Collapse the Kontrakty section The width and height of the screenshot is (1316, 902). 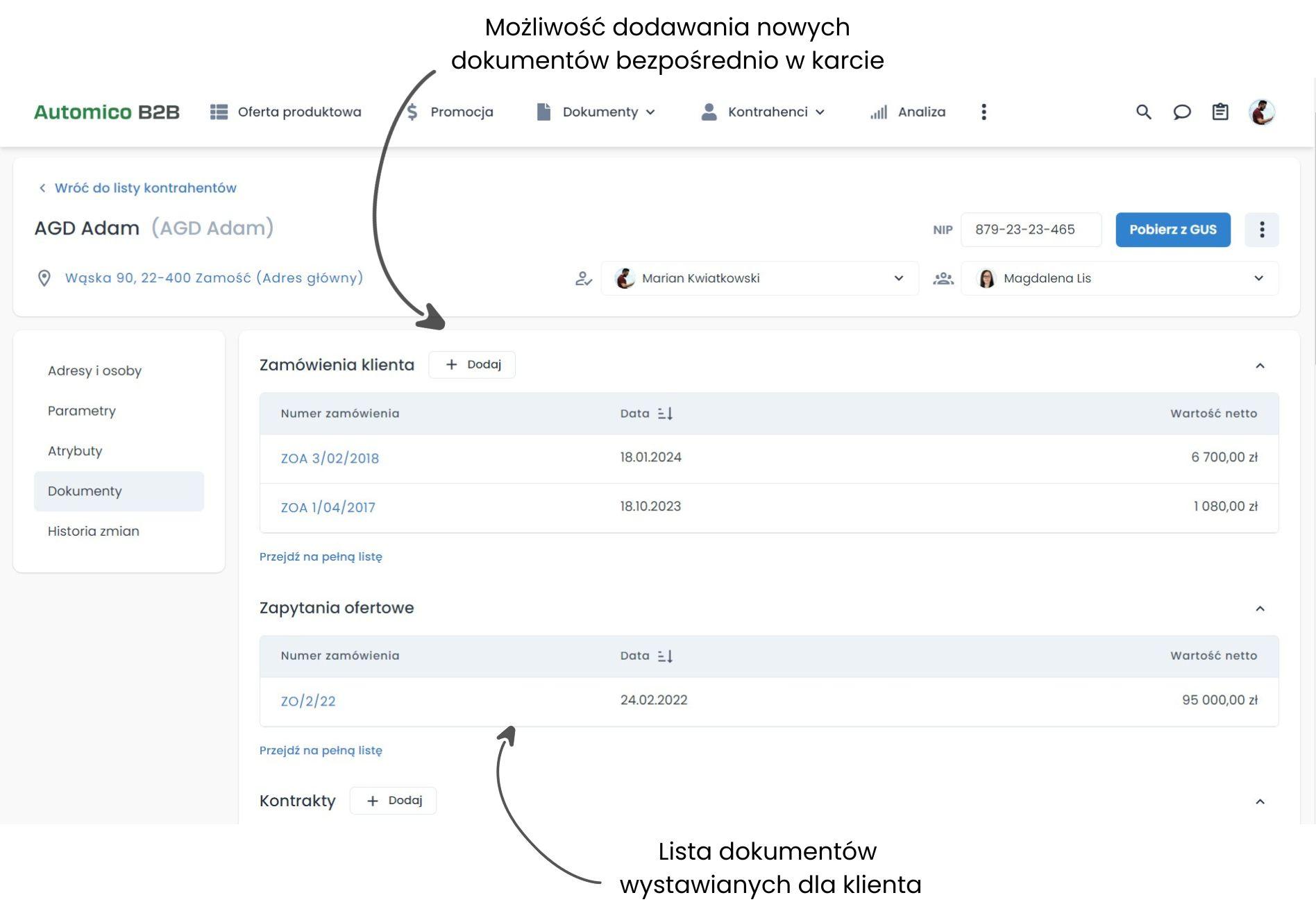click(x=1260, y=801)
